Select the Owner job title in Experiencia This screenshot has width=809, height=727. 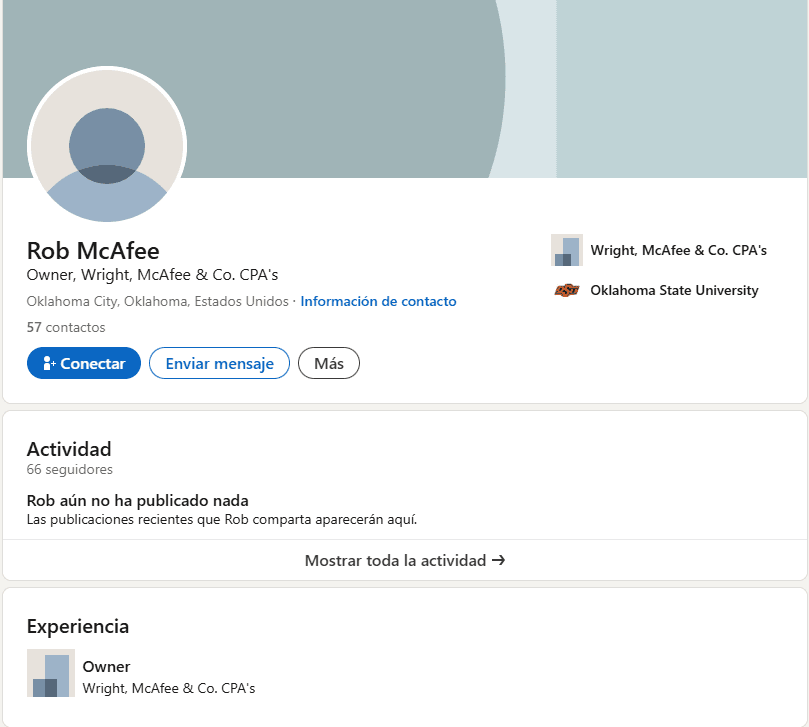pyautogui.click(x=106, y=667)
